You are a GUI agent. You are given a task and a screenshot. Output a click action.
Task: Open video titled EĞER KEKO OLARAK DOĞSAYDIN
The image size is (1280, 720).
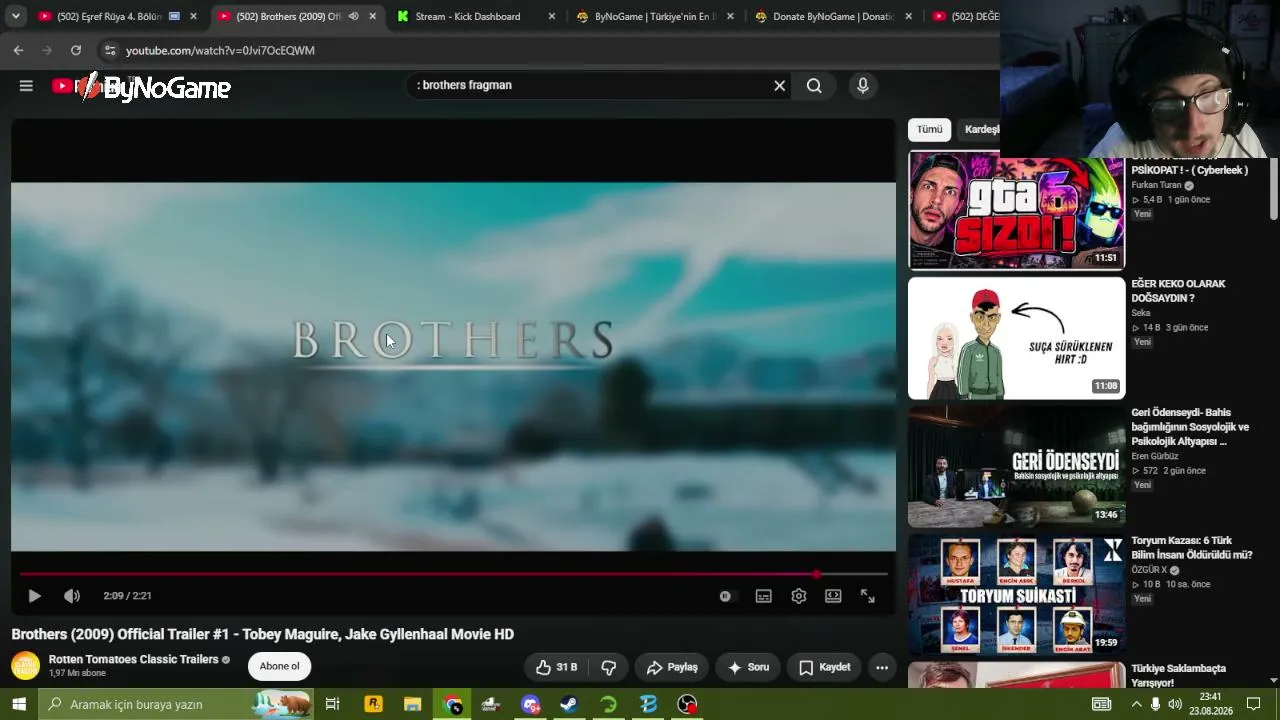tap(1178, 291)
